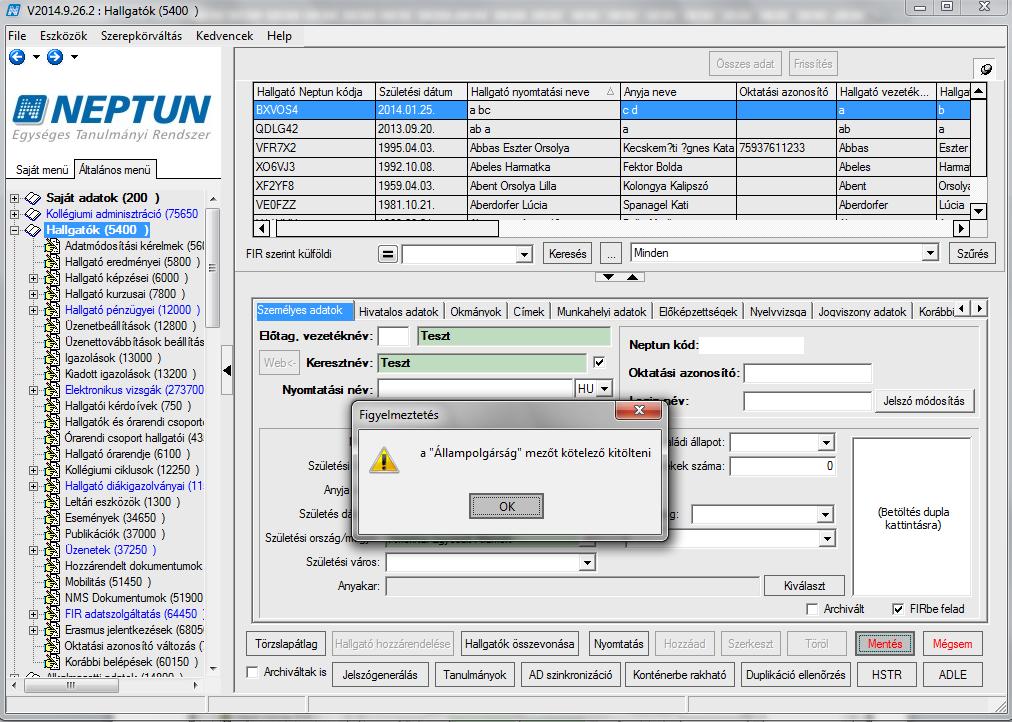Click the Mégsem button
The height and width of the screenshot is (722, 1012).
pos(952,644)
